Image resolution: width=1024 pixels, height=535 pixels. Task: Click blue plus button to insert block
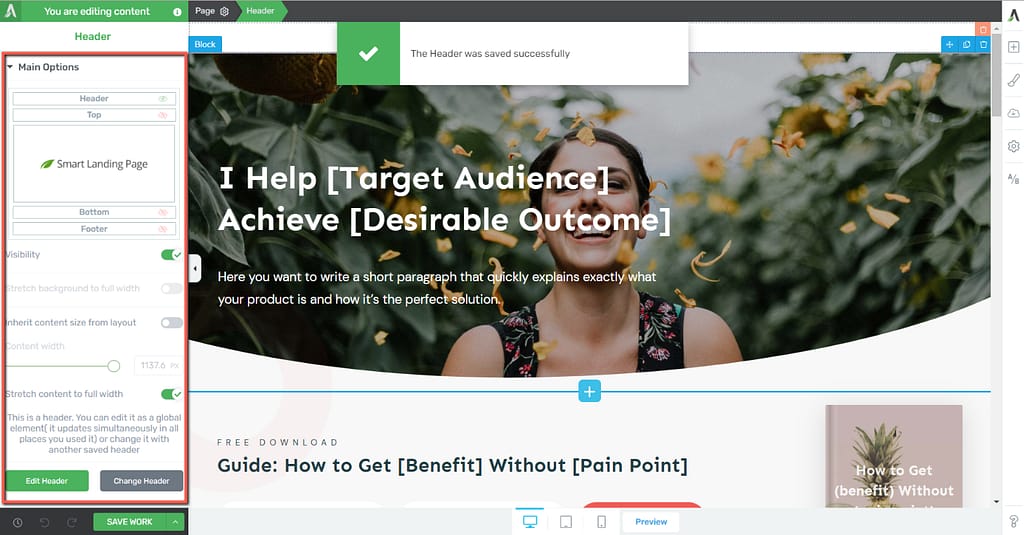point(589,391)
